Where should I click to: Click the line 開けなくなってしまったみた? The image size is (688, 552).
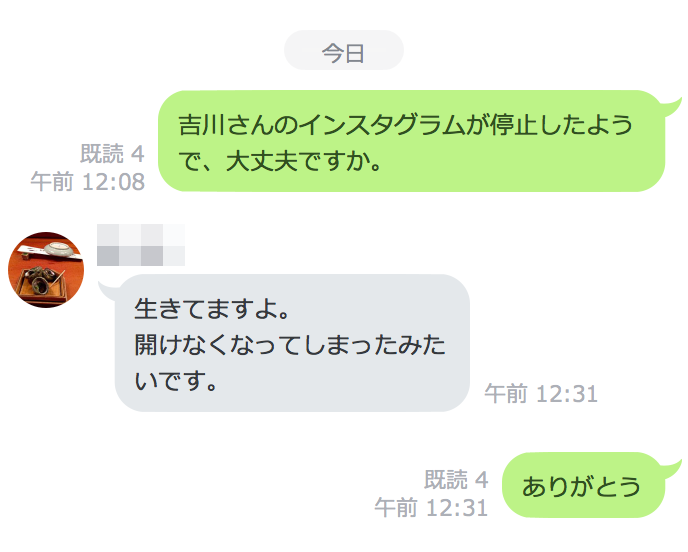[290, 344]
